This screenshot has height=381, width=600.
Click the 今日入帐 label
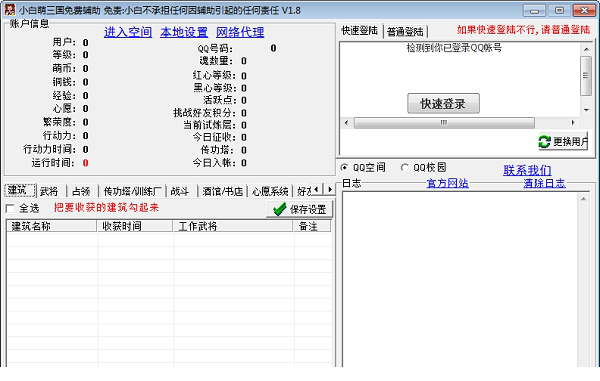click(214, 163)
